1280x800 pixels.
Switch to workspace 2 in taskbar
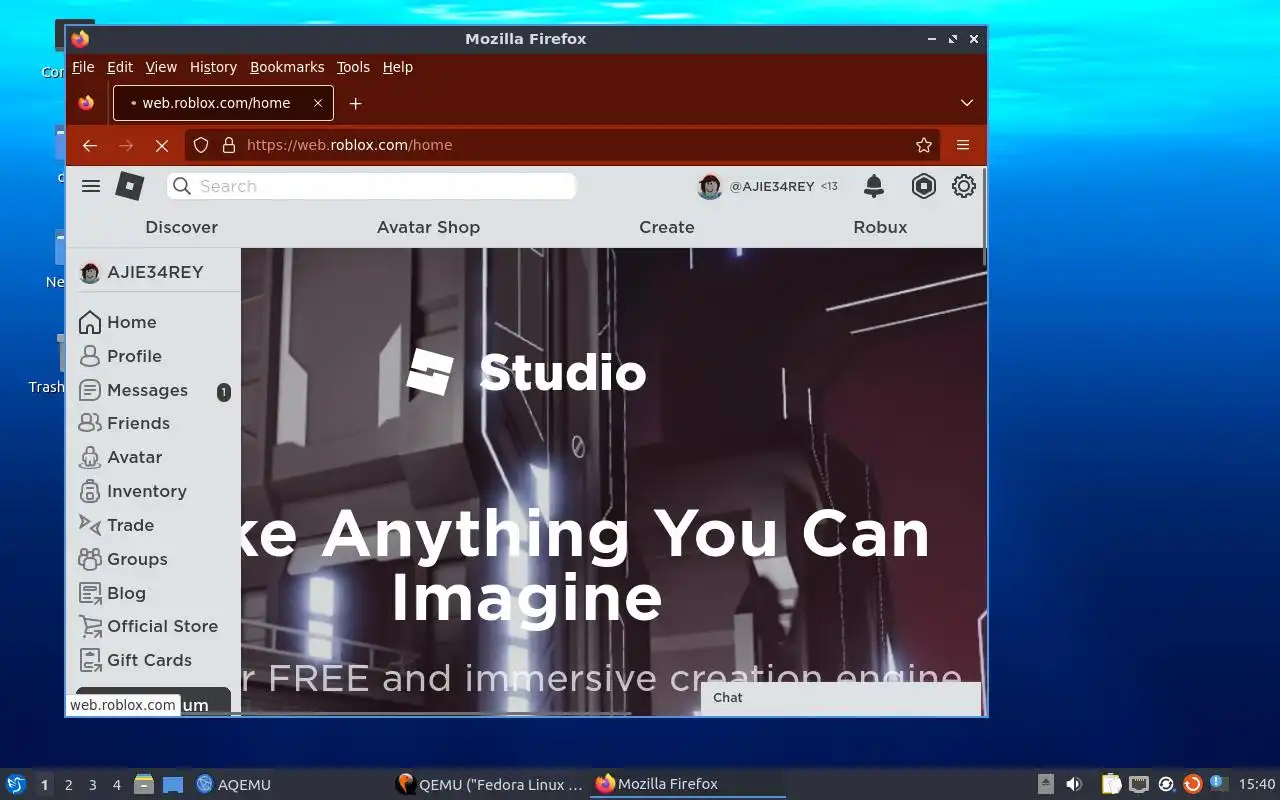(x=68, y=785)
